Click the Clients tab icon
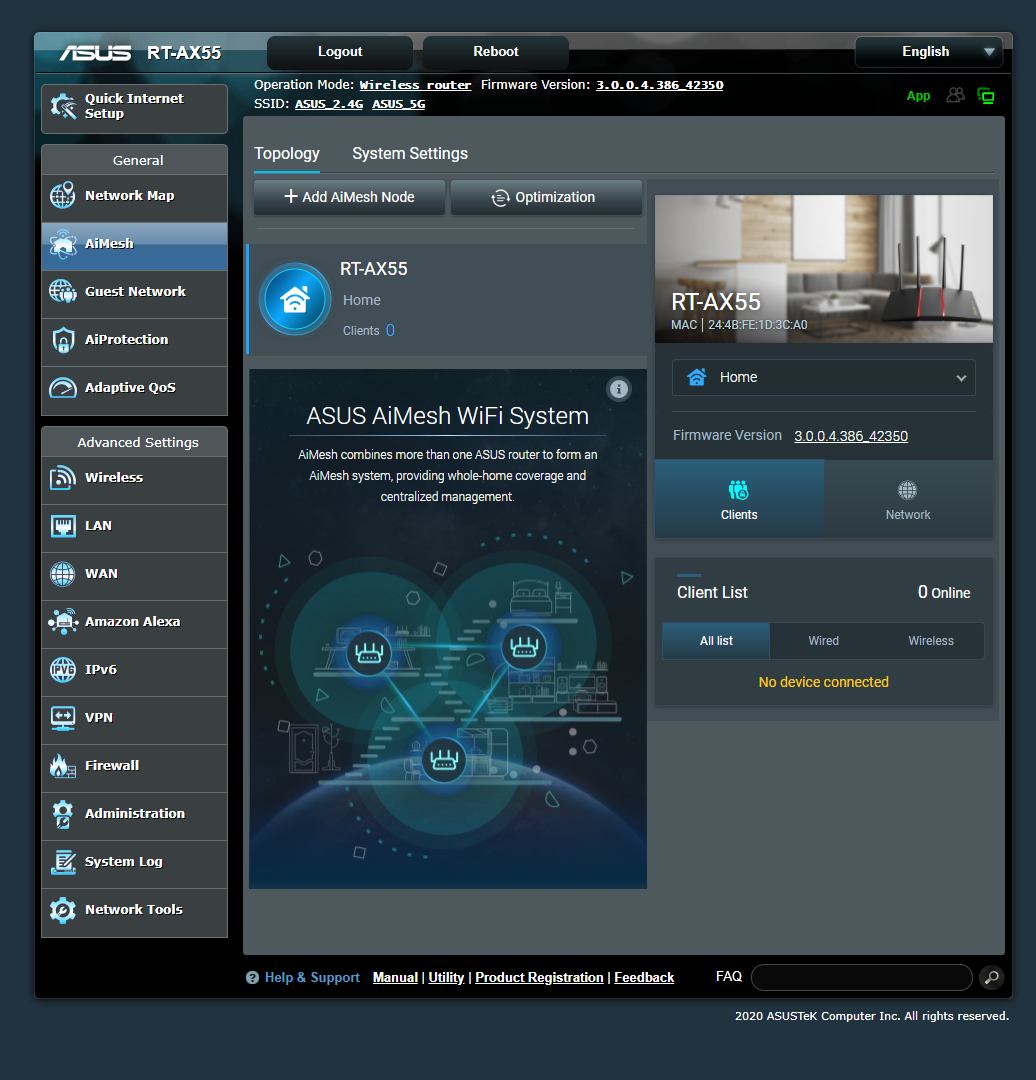 [x=738, y=490]
